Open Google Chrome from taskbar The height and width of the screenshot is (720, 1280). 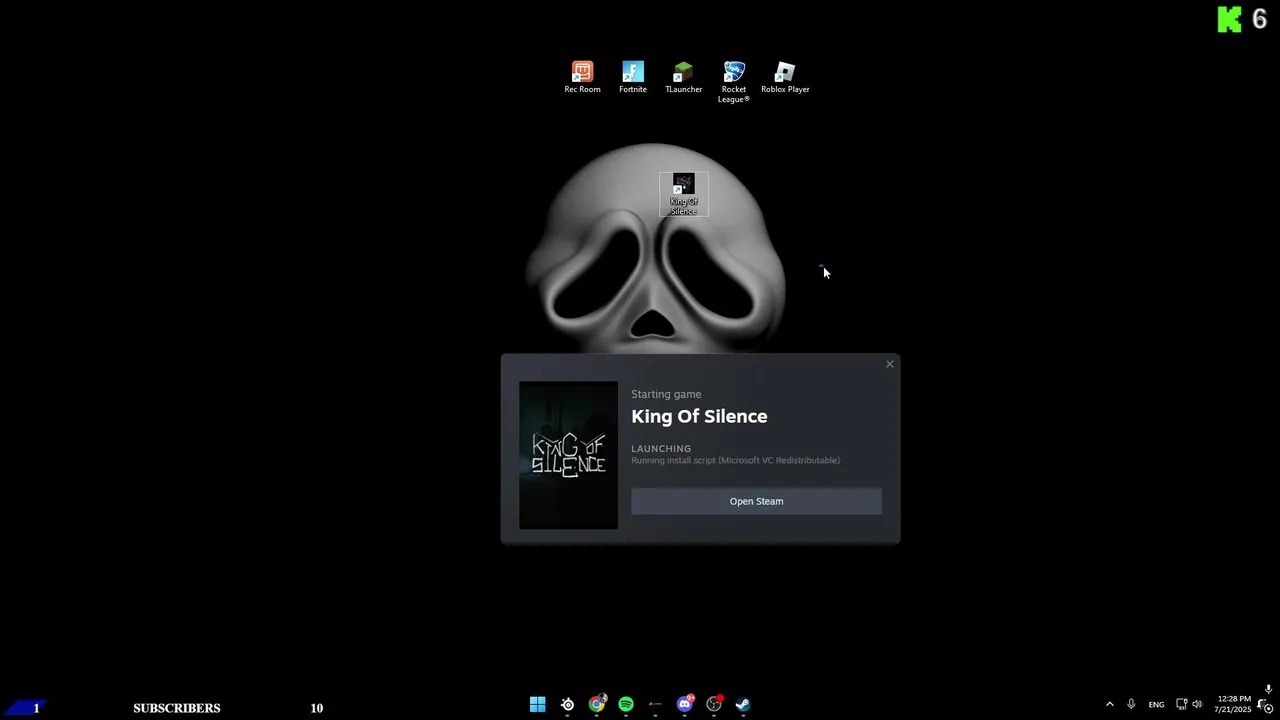coord(597,704)
